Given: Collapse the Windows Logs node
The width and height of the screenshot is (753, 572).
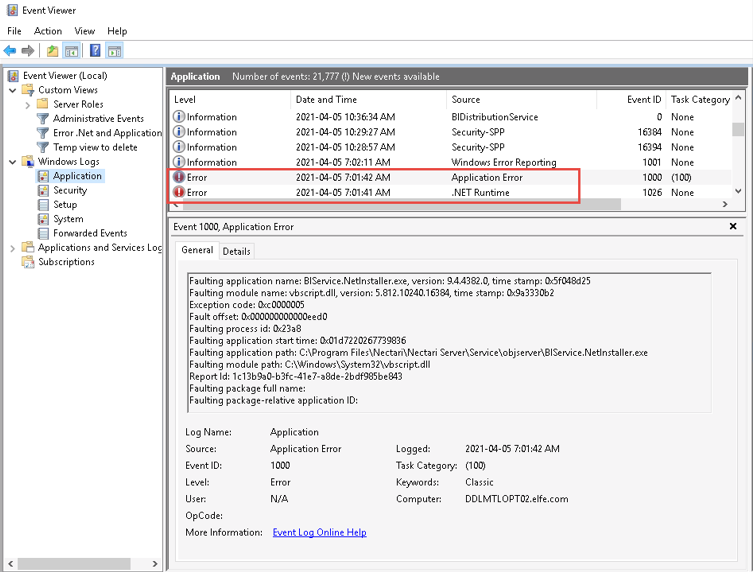Looking at the screenshot, I should point(12,162).
